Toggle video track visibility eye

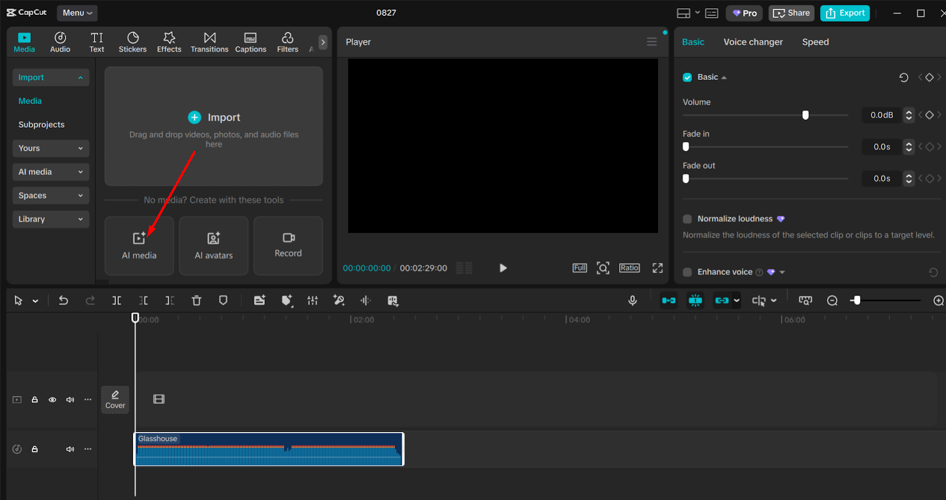(52, 400)
